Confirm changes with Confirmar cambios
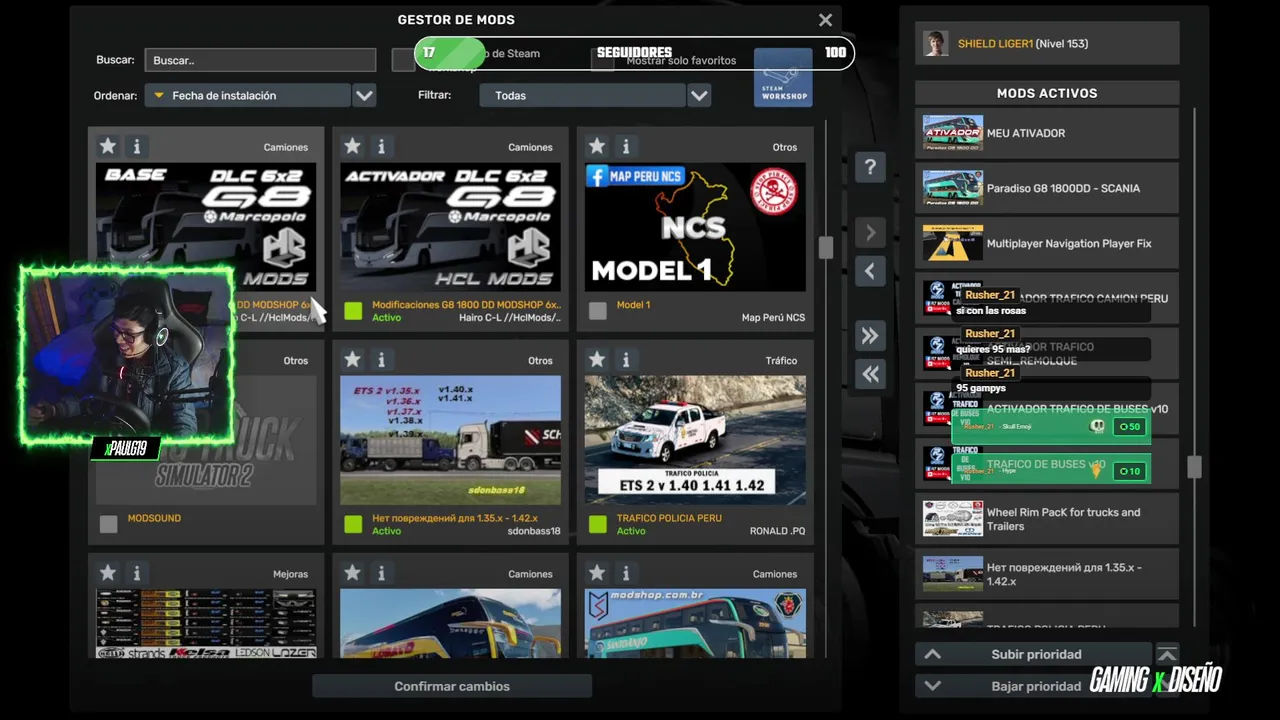 pyautogui.click(x=452, y=686)
